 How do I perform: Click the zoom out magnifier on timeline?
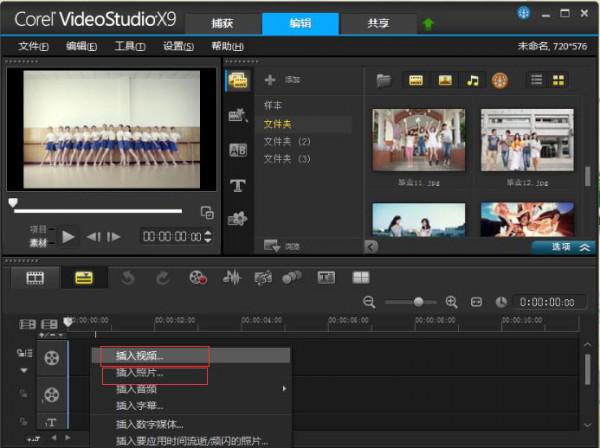368,301
